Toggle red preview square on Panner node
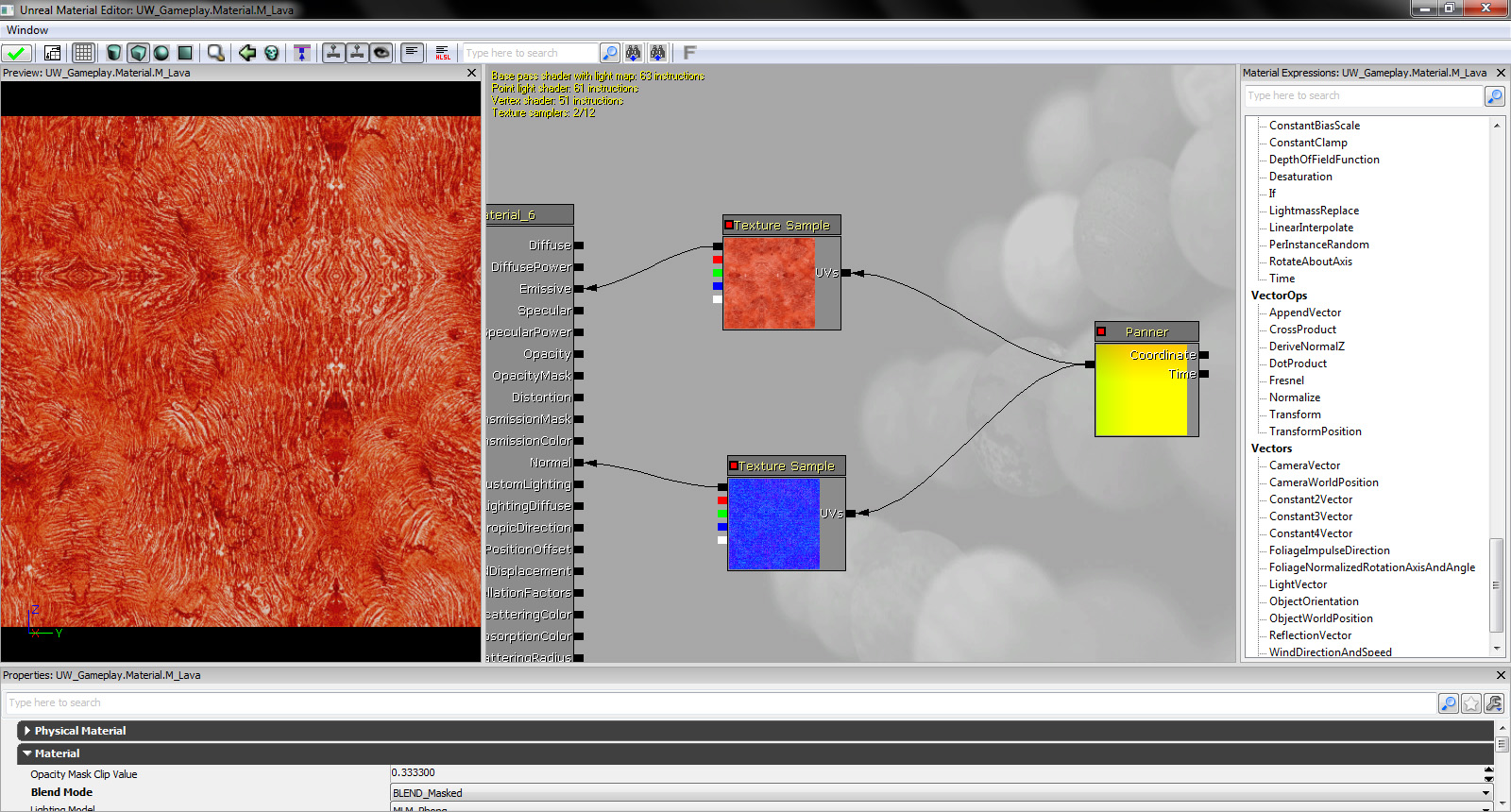 click(x=1101, y=331)
